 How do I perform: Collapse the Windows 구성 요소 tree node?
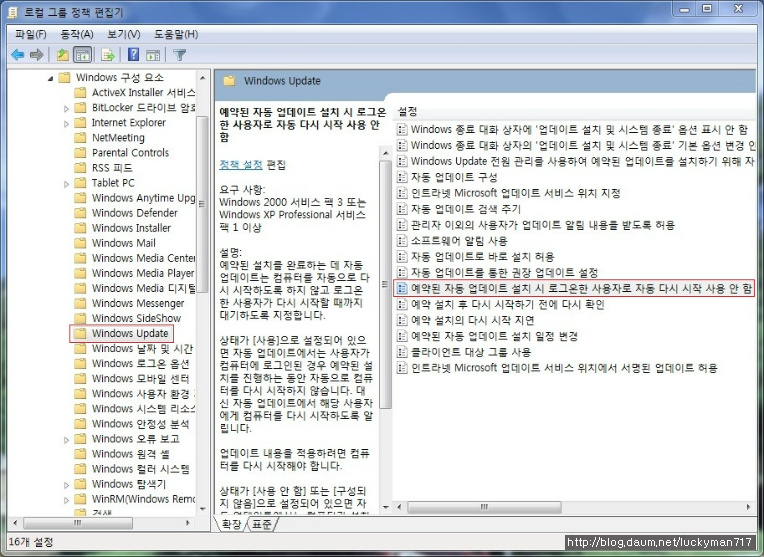tap(51, 78)
